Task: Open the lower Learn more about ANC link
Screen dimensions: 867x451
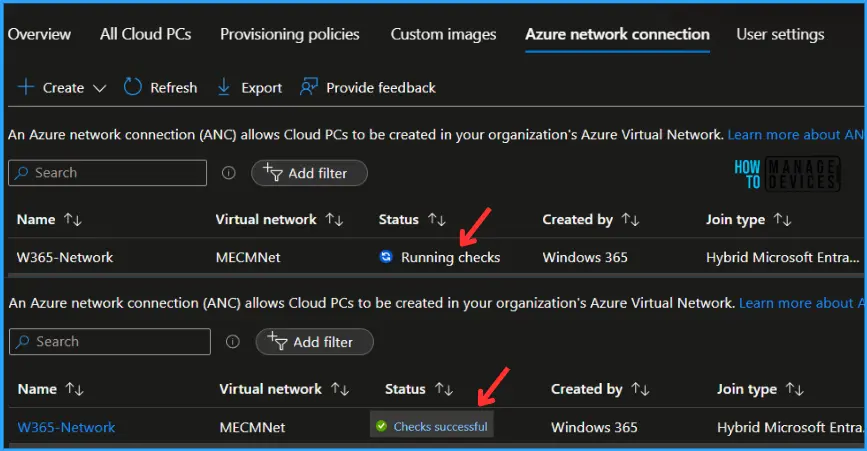Action: (x=801, y=303)
